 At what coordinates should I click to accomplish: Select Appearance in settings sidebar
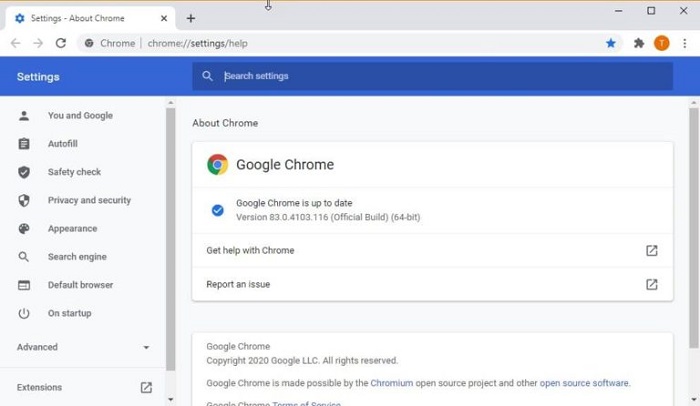pos(72,228)
